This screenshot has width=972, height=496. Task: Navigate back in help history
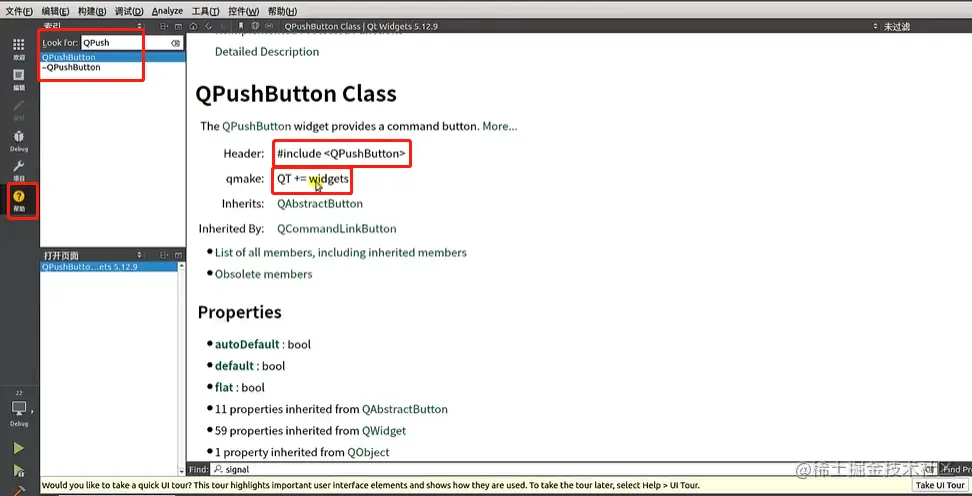point(208,27)
